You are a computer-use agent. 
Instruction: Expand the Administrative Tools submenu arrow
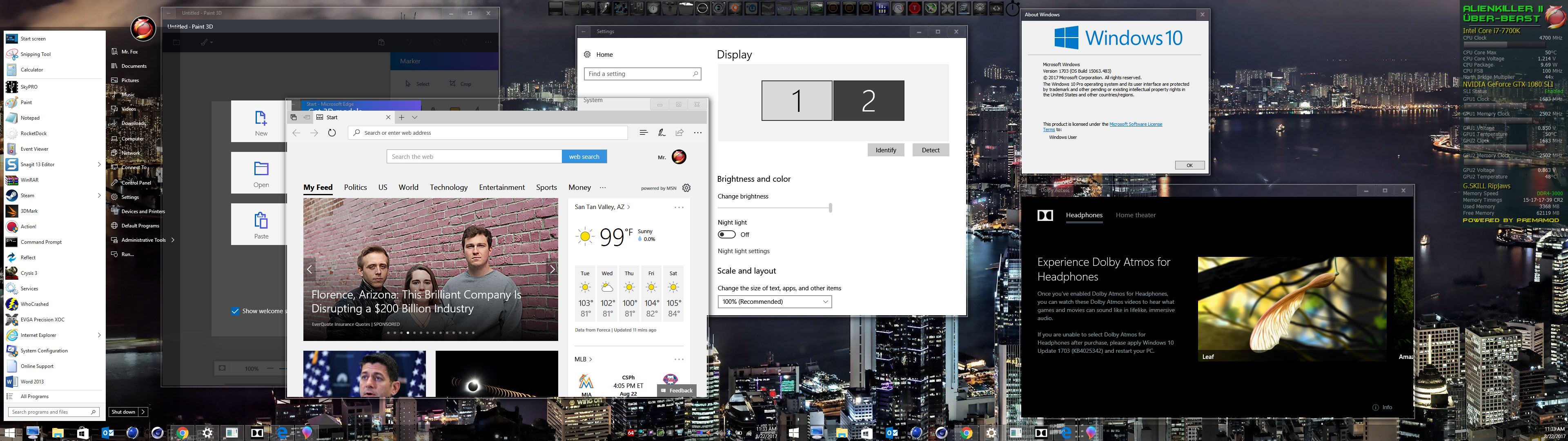coord(173,240)
